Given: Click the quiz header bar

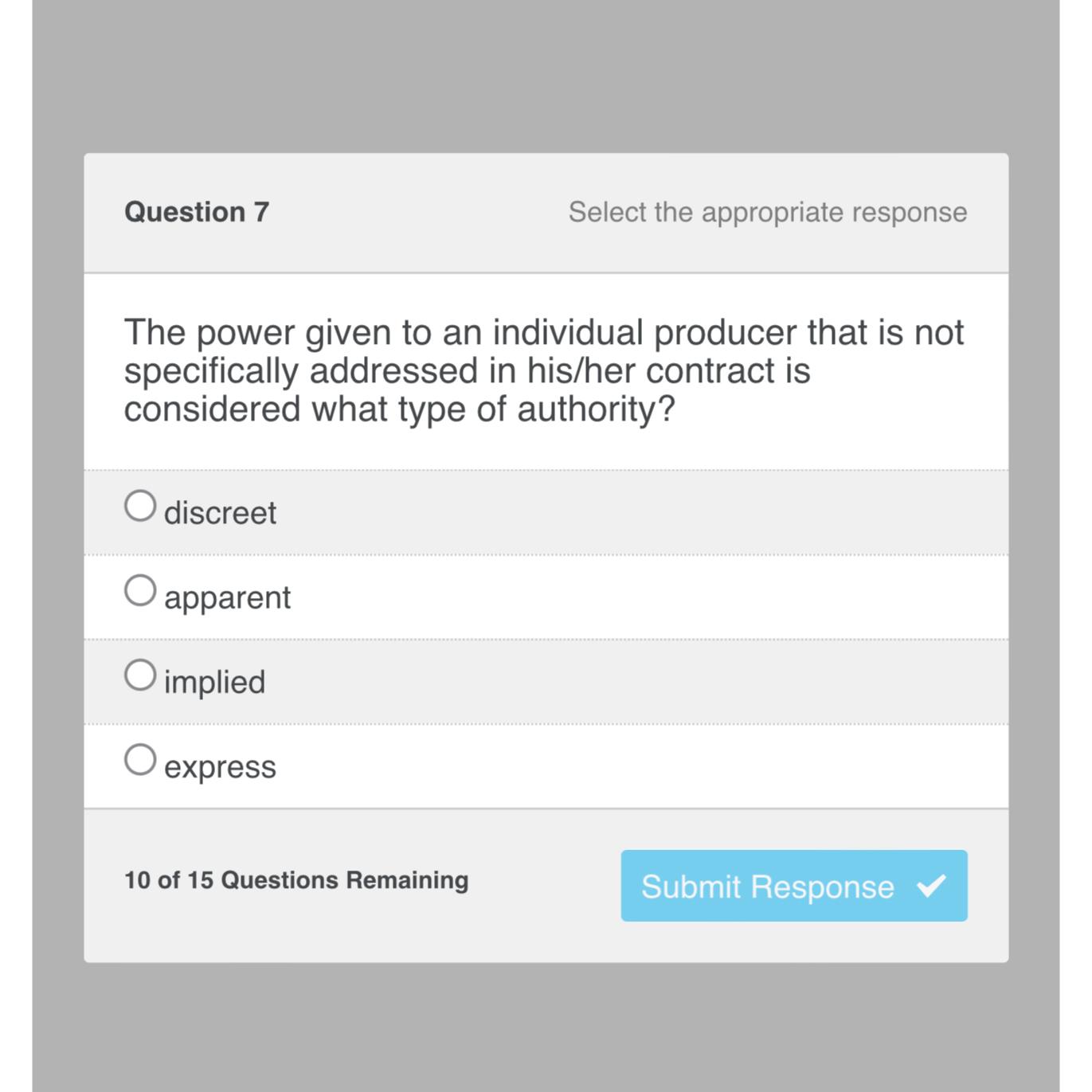Looking at the screenshot, I should tap(544, 211).
